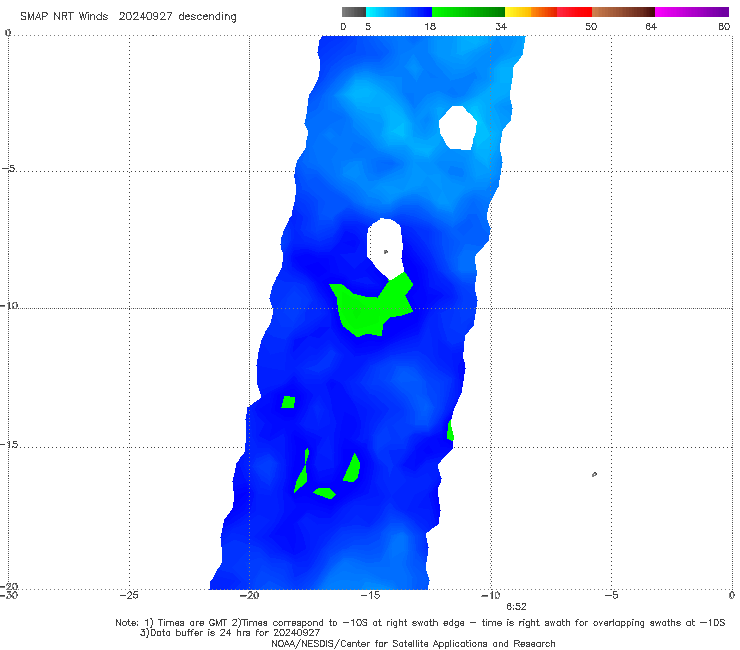Image resolution: width=740 pixels, height=650 pixels.
Task: Click the word "descending" in the title
Action: click(x=208, y=17)
